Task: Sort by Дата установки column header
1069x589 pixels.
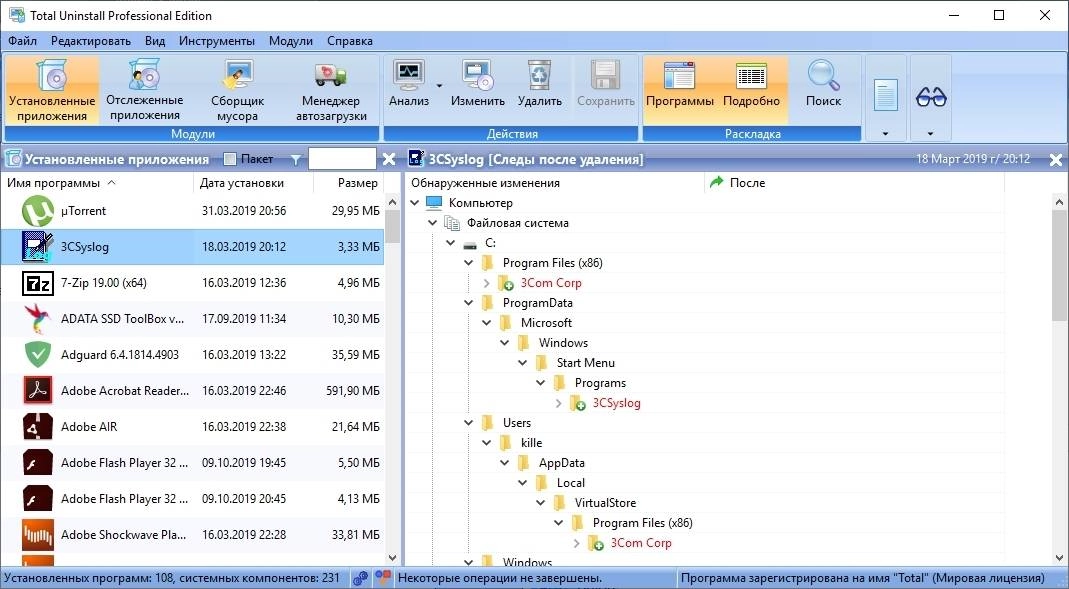Action: (x=253, y=183)
